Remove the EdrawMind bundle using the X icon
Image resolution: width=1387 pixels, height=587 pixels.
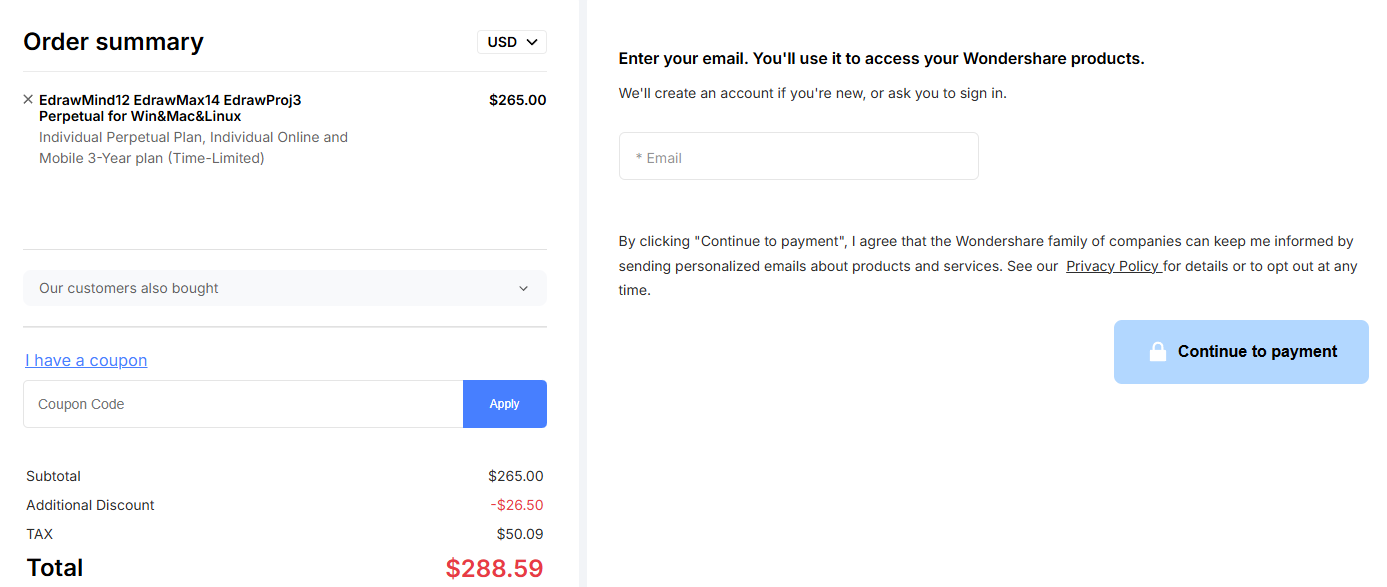(x=28, y=99)
